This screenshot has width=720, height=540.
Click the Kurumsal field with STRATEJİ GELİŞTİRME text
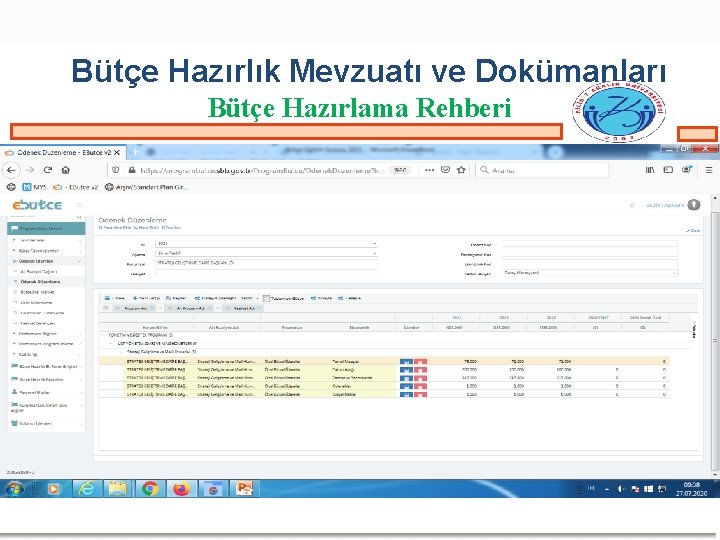tap(266, 263)
